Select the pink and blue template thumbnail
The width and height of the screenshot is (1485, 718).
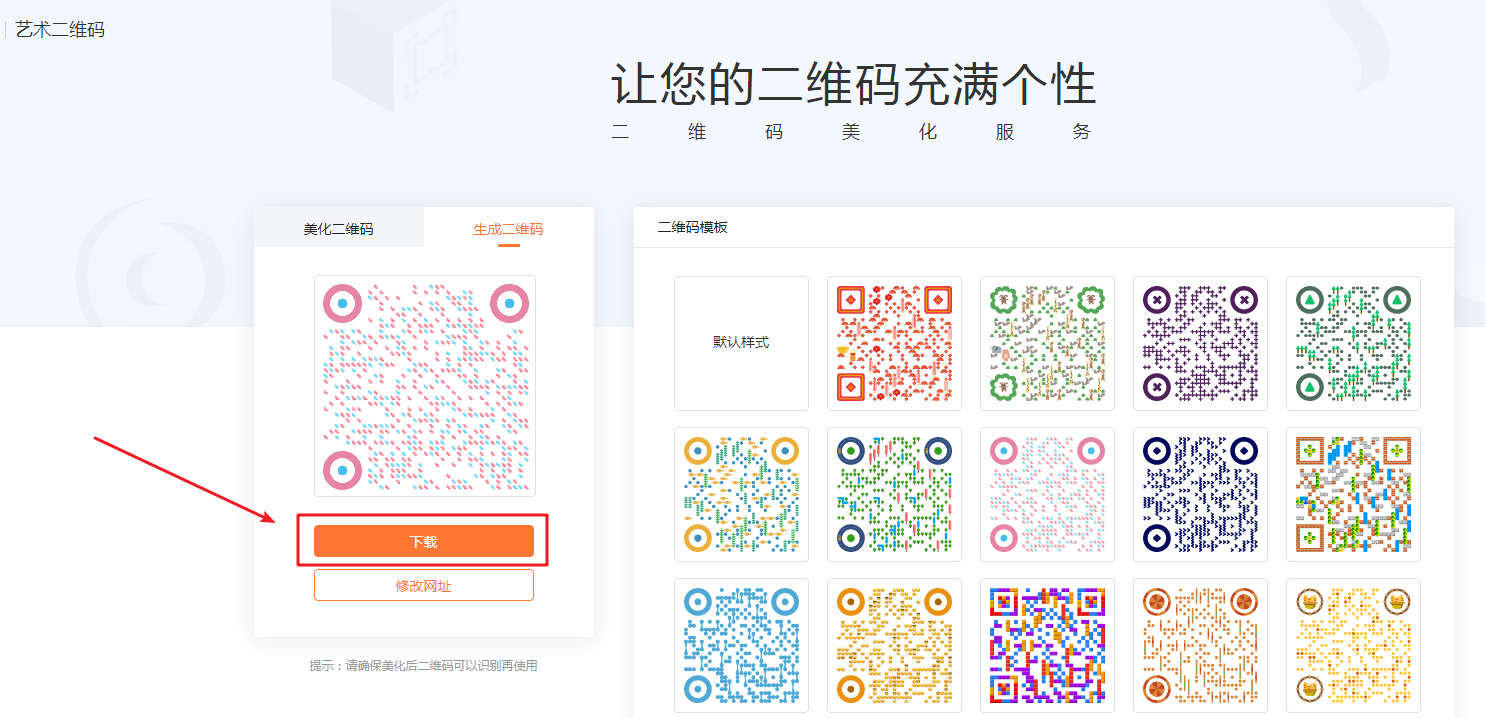click(x=1047, y=494)
